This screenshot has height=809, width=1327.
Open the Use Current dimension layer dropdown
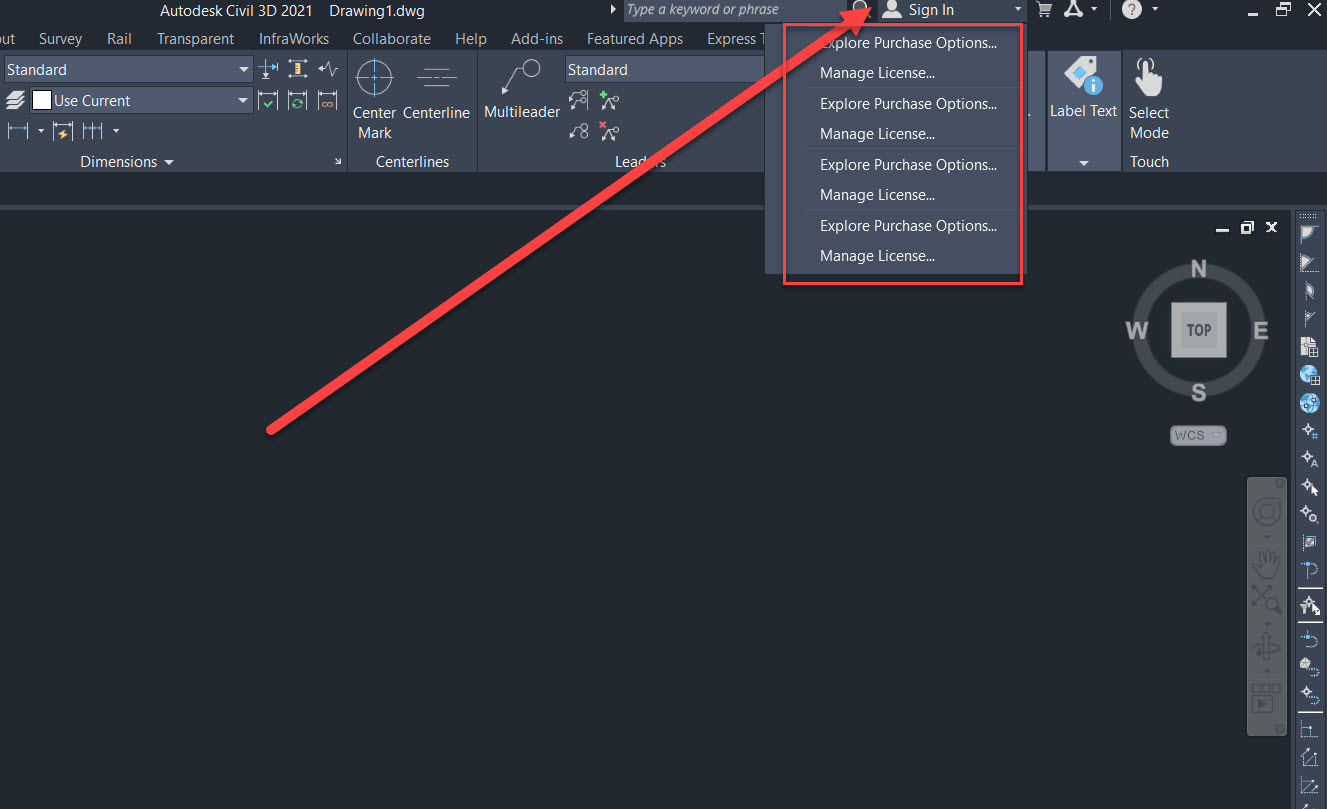(x=141, y=100)
